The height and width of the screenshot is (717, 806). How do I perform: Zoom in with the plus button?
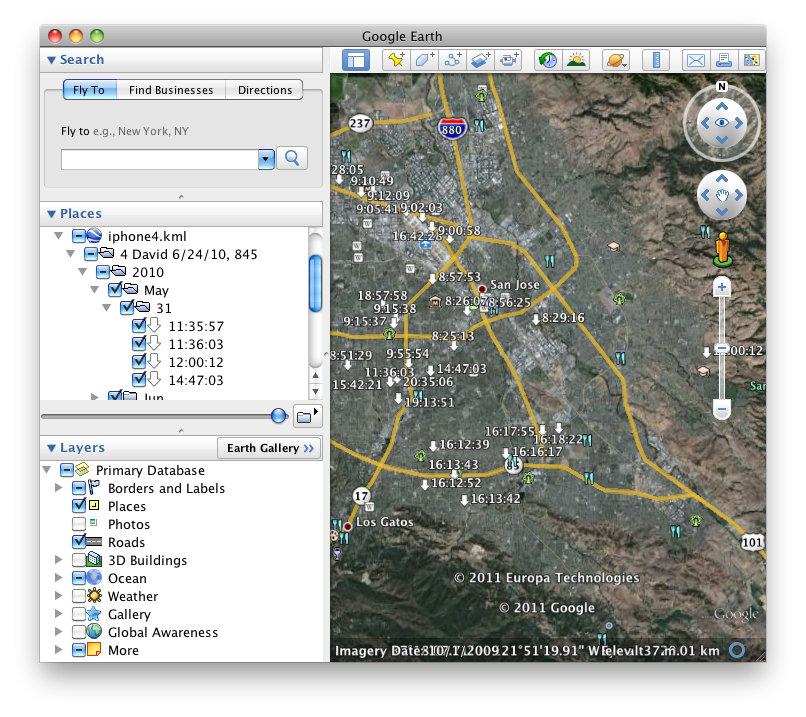tap(722, 287)
